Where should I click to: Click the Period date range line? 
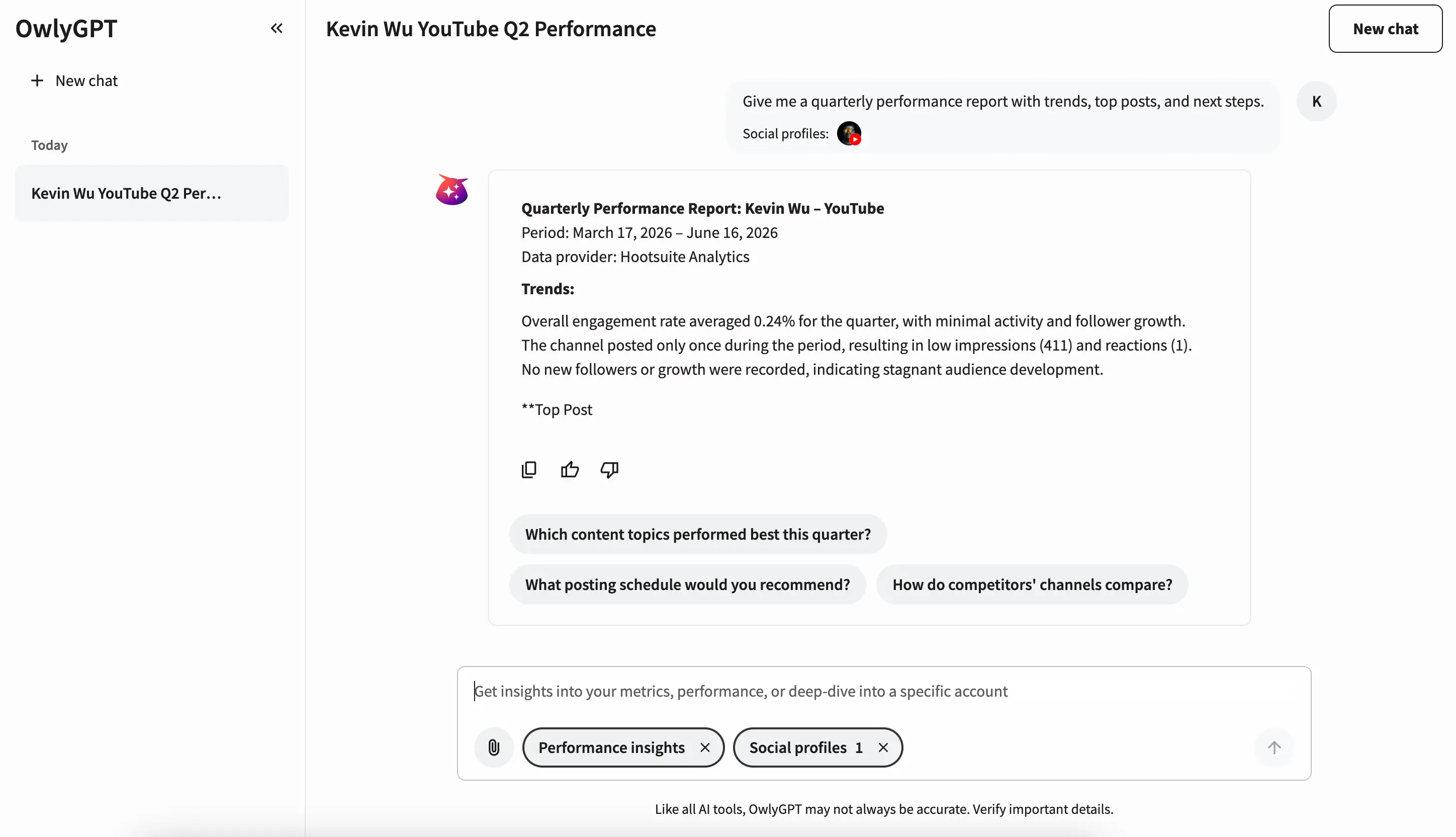649,233
